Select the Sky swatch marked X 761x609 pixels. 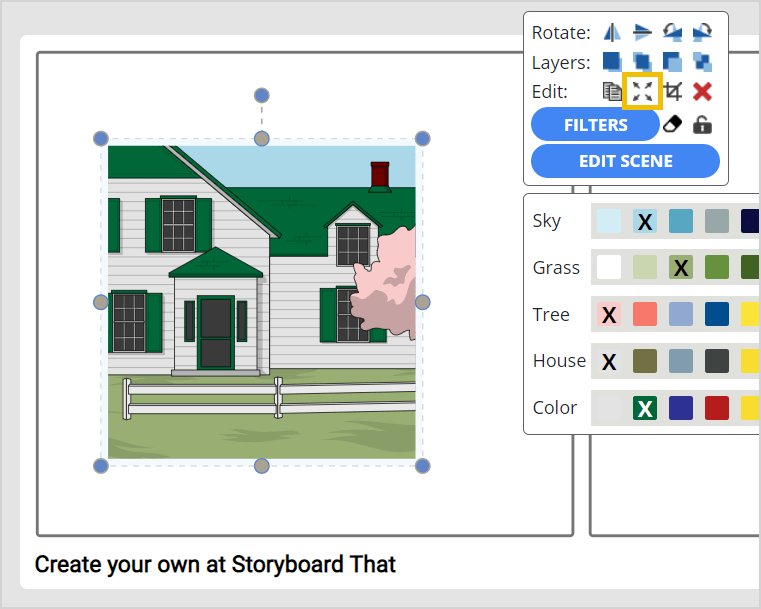click(x=645, y=221)
